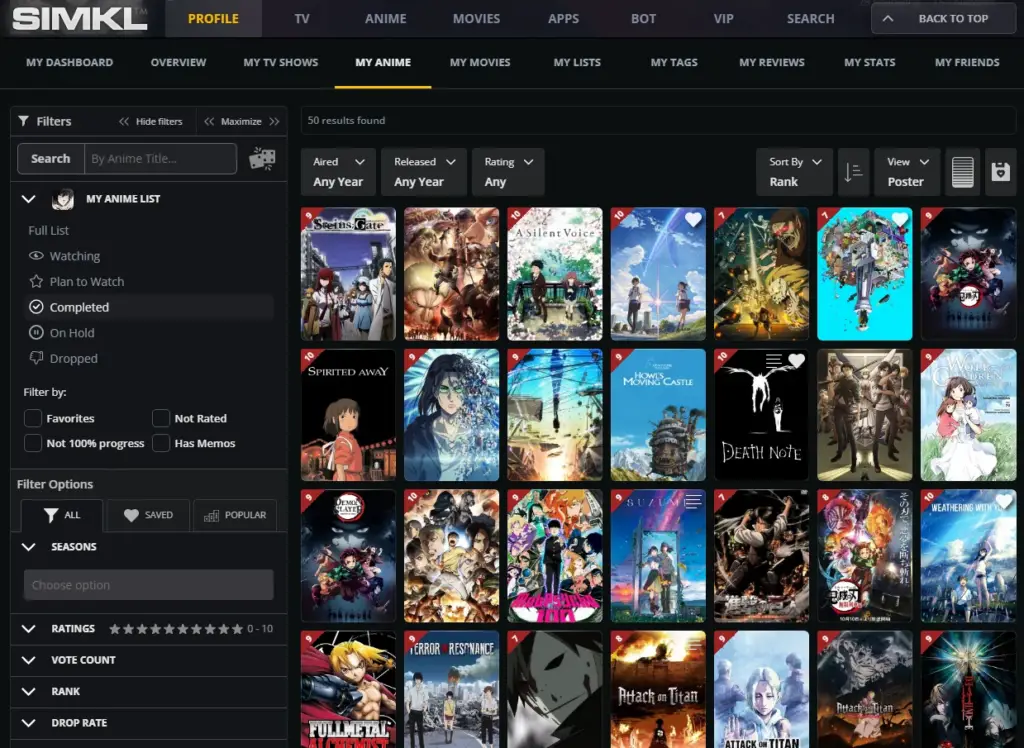Screen dimensions: 1024x748
Task: Tick the Has Memos checkbox
Action: pyautogui.click(x=161, y=443)
